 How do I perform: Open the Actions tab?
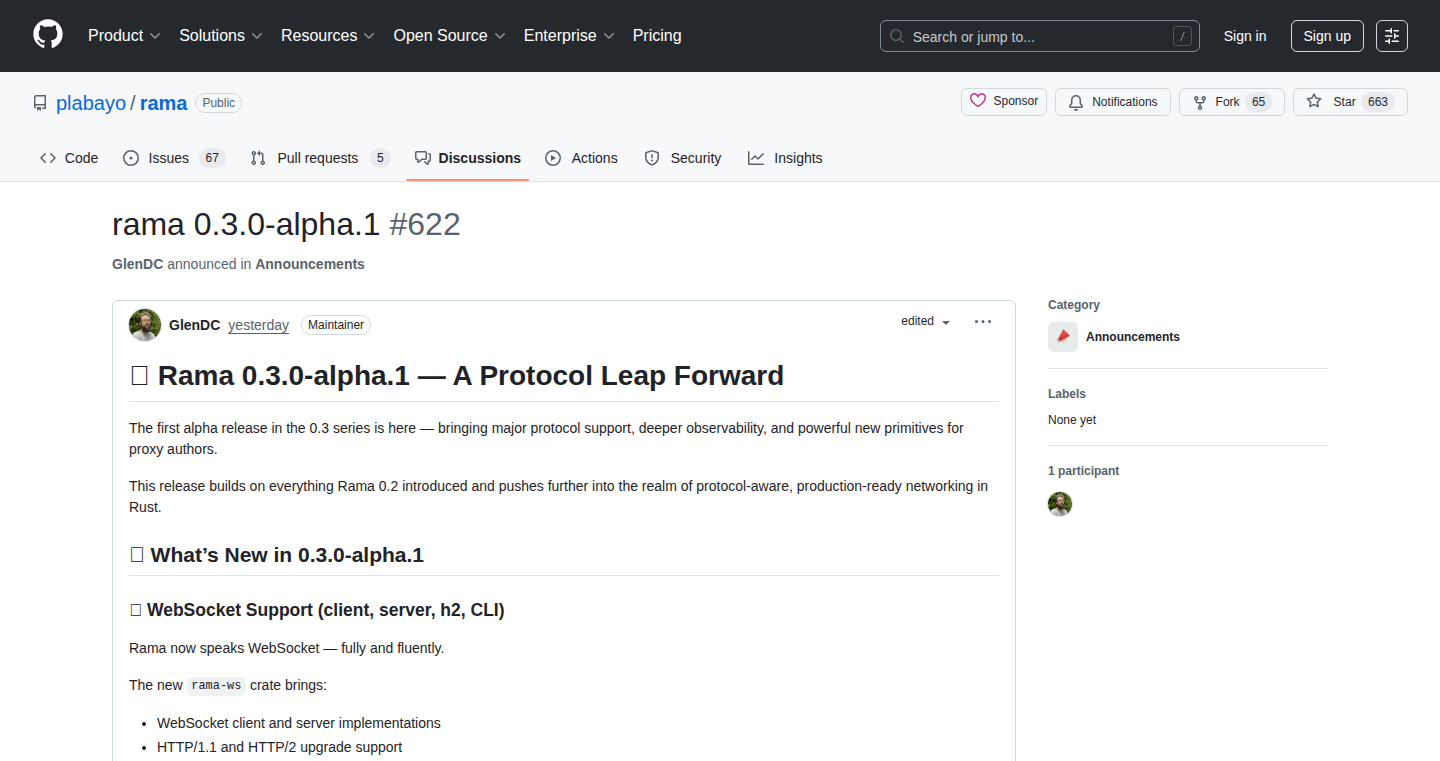click(581, 158)
